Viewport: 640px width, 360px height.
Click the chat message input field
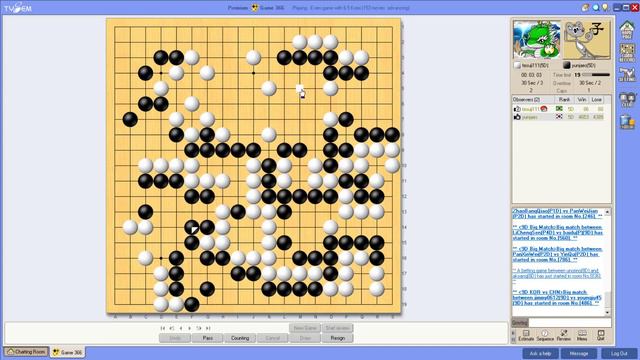coord(570,322)
